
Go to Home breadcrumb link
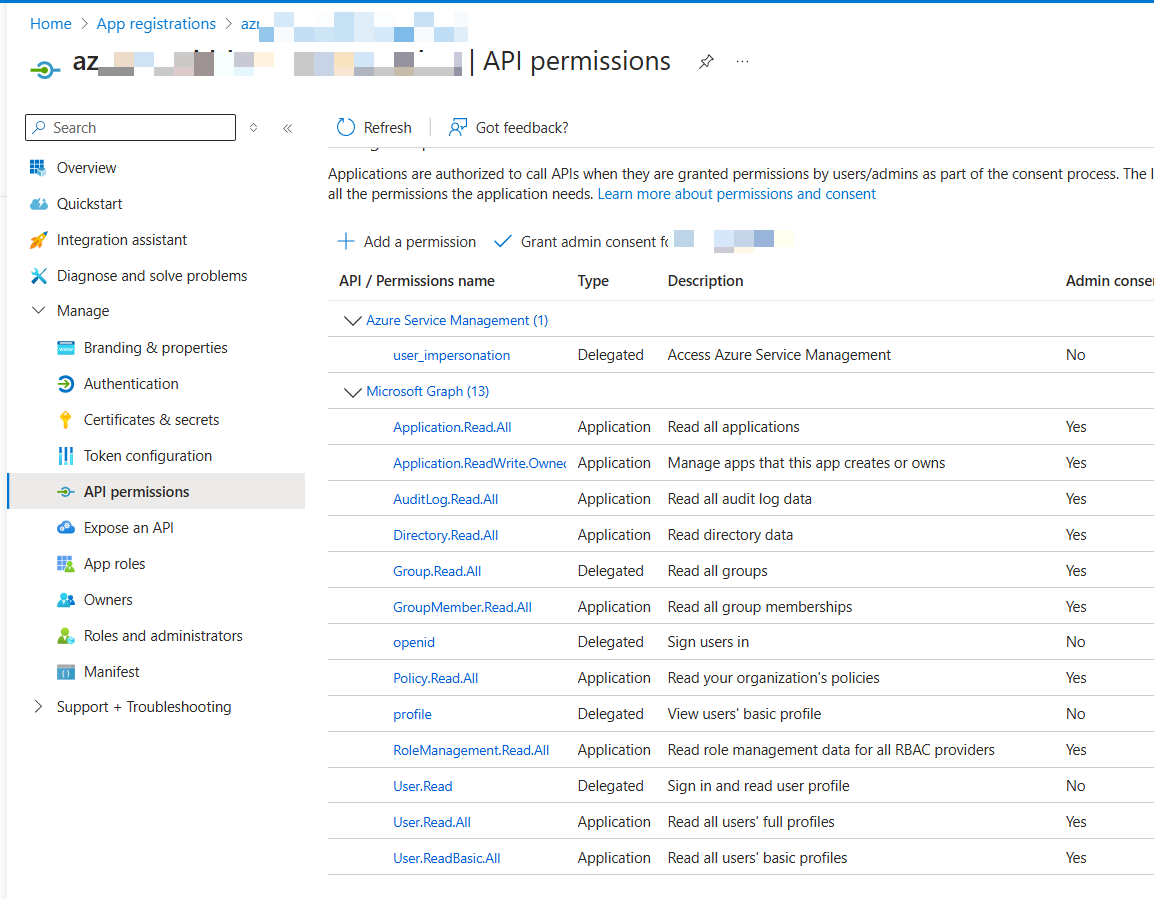tap(51, 24)
